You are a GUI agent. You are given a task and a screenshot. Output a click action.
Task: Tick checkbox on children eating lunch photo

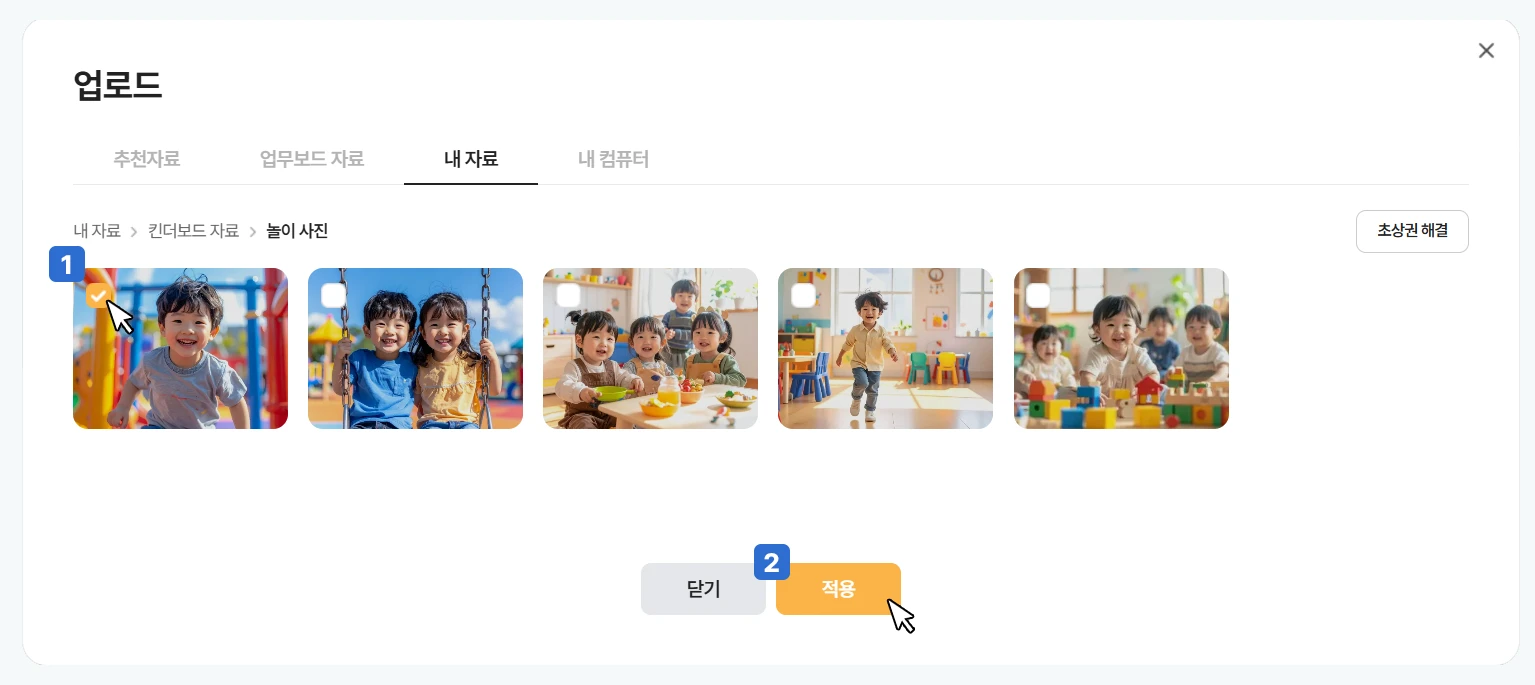(x=568, y=295)
